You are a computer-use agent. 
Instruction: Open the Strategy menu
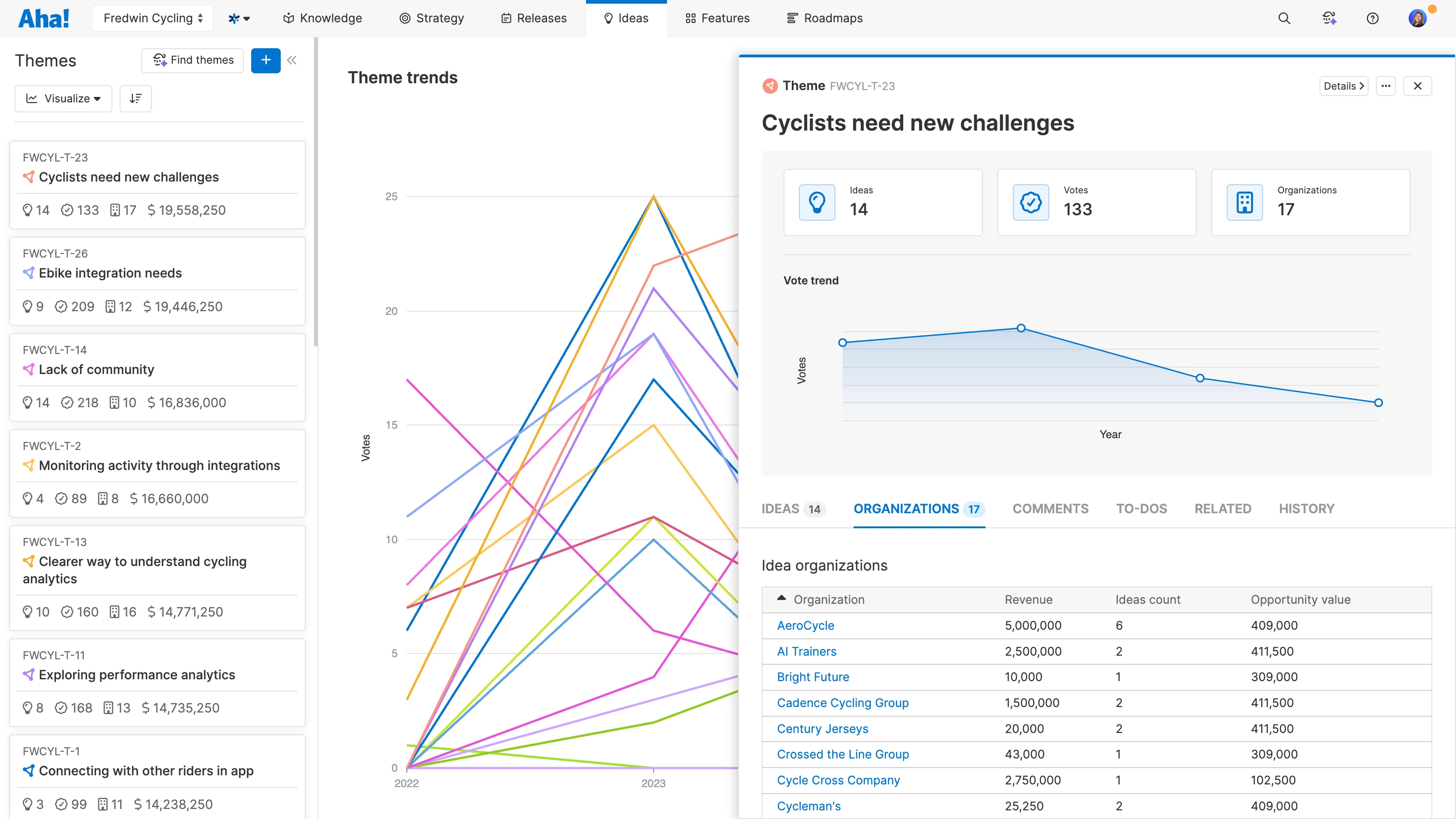[431, 18]
